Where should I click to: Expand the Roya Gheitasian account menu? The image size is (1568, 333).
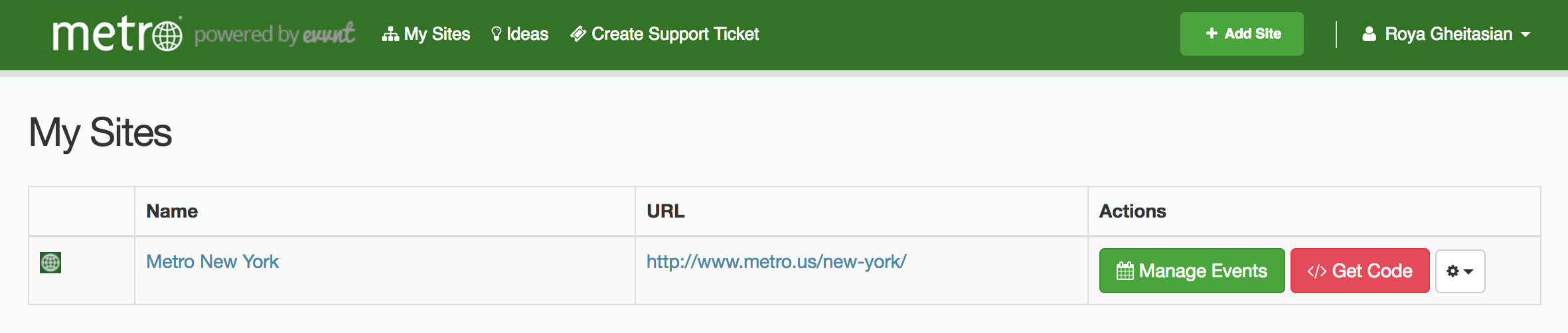coord(1446,34)
